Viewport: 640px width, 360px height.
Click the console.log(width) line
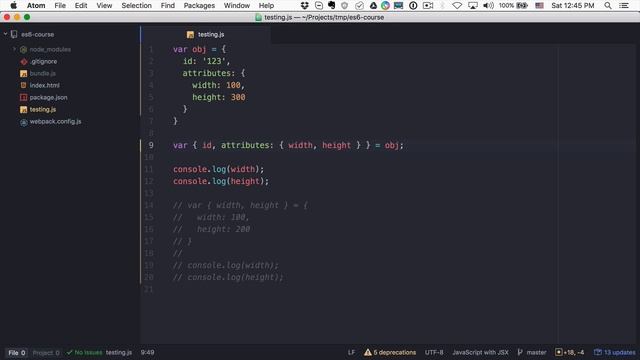click(x=218, y=169)
